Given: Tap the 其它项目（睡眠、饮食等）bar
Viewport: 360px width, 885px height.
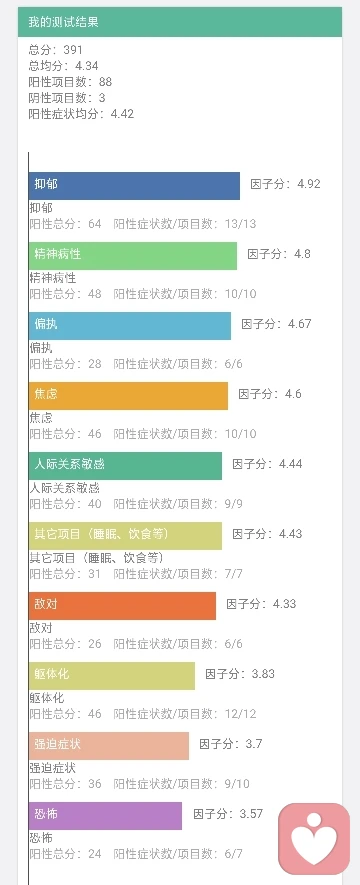Looking at the screenshot, I should click(125, 536).
